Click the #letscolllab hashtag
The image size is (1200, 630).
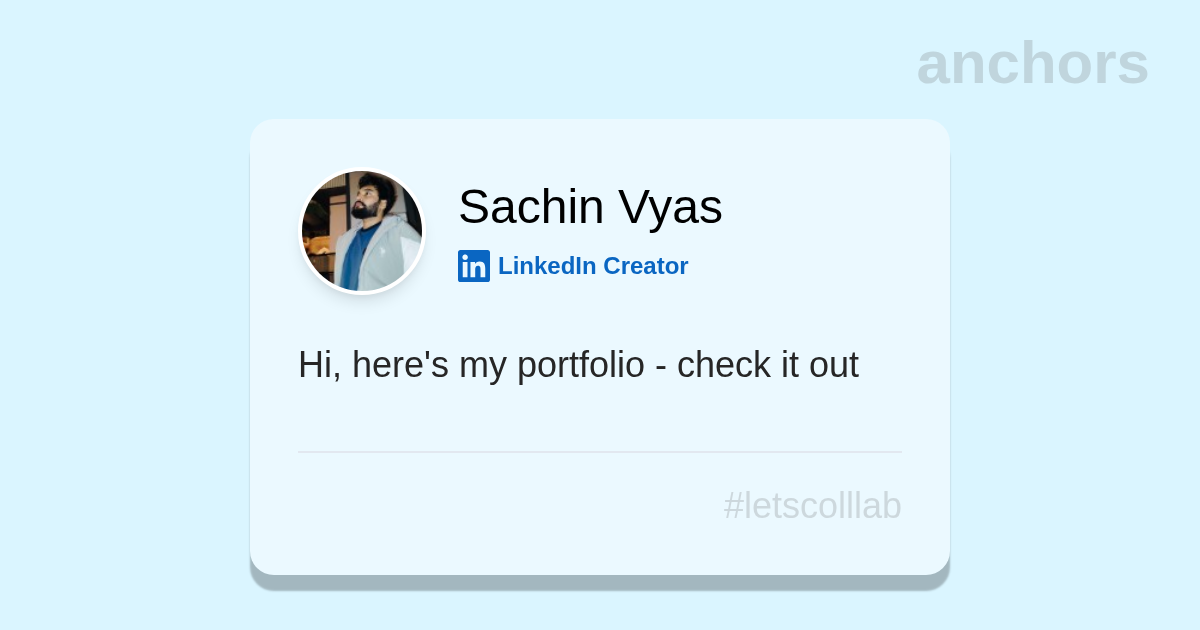point(812,506)
